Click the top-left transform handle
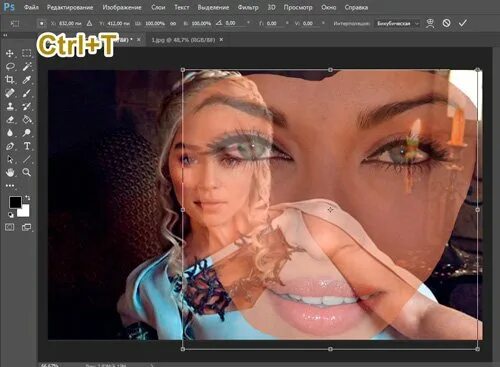The height and width of the screenshot is (367, 500). [183, 70]
